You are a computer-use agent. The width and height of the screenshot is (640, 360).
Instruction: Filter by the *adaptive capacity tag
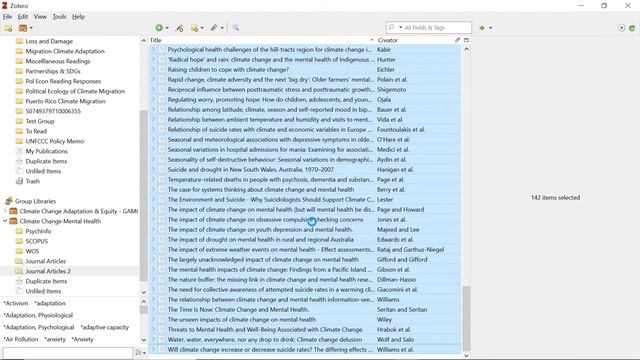(104, 327)
